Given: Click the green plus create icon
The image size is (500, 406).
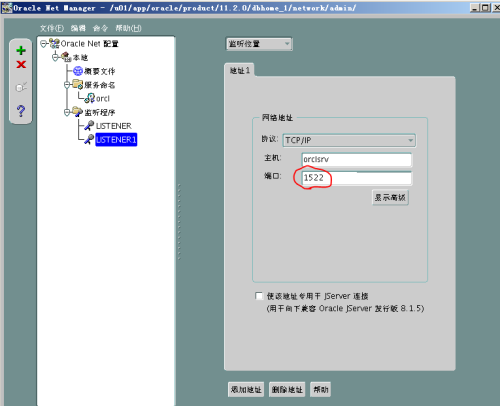Looking at the screenshot, I should 21,50.
